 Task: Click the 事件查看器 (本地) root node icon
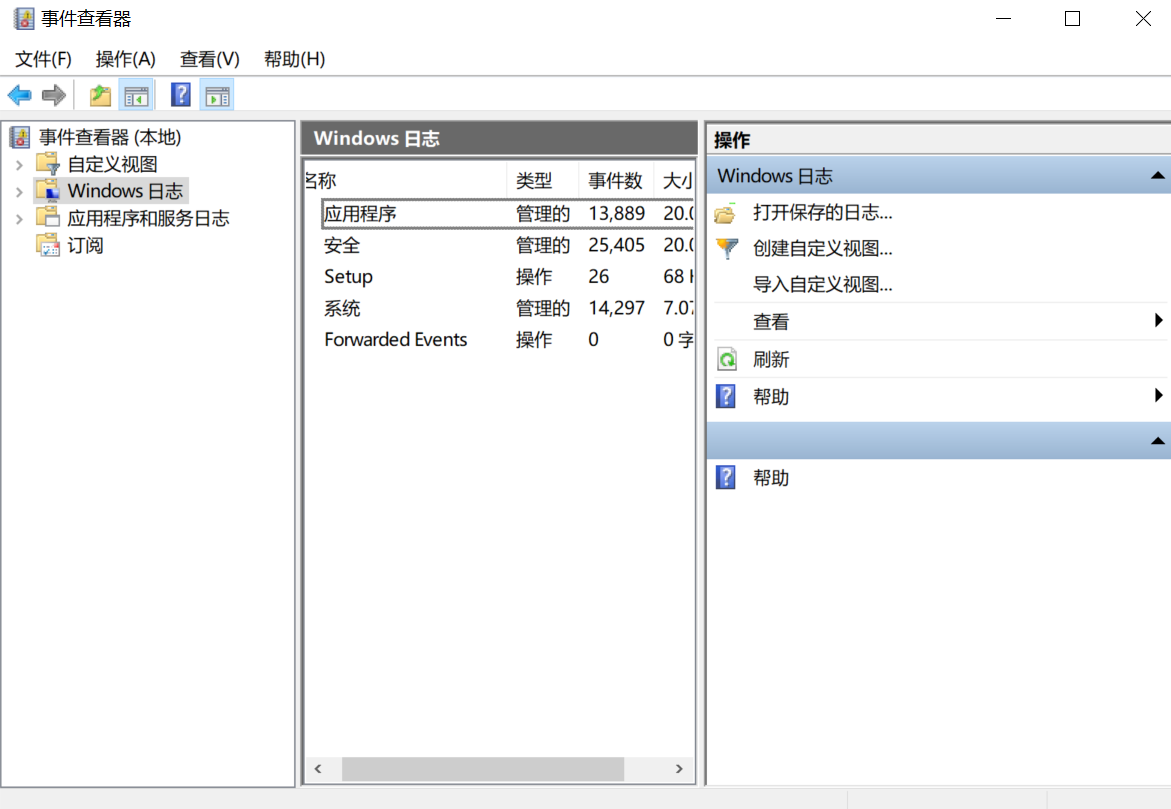pyautogui.click(x=20, y=137)
